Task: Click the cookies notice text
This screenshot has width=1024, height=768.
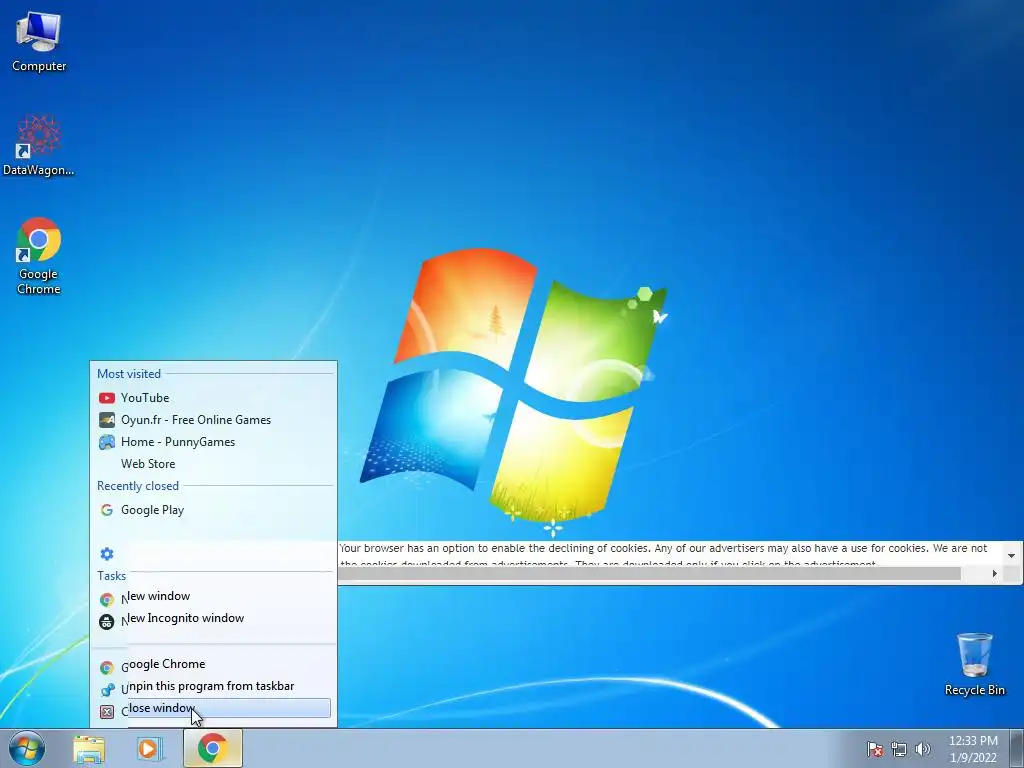Action: click(x=663, y=554)
